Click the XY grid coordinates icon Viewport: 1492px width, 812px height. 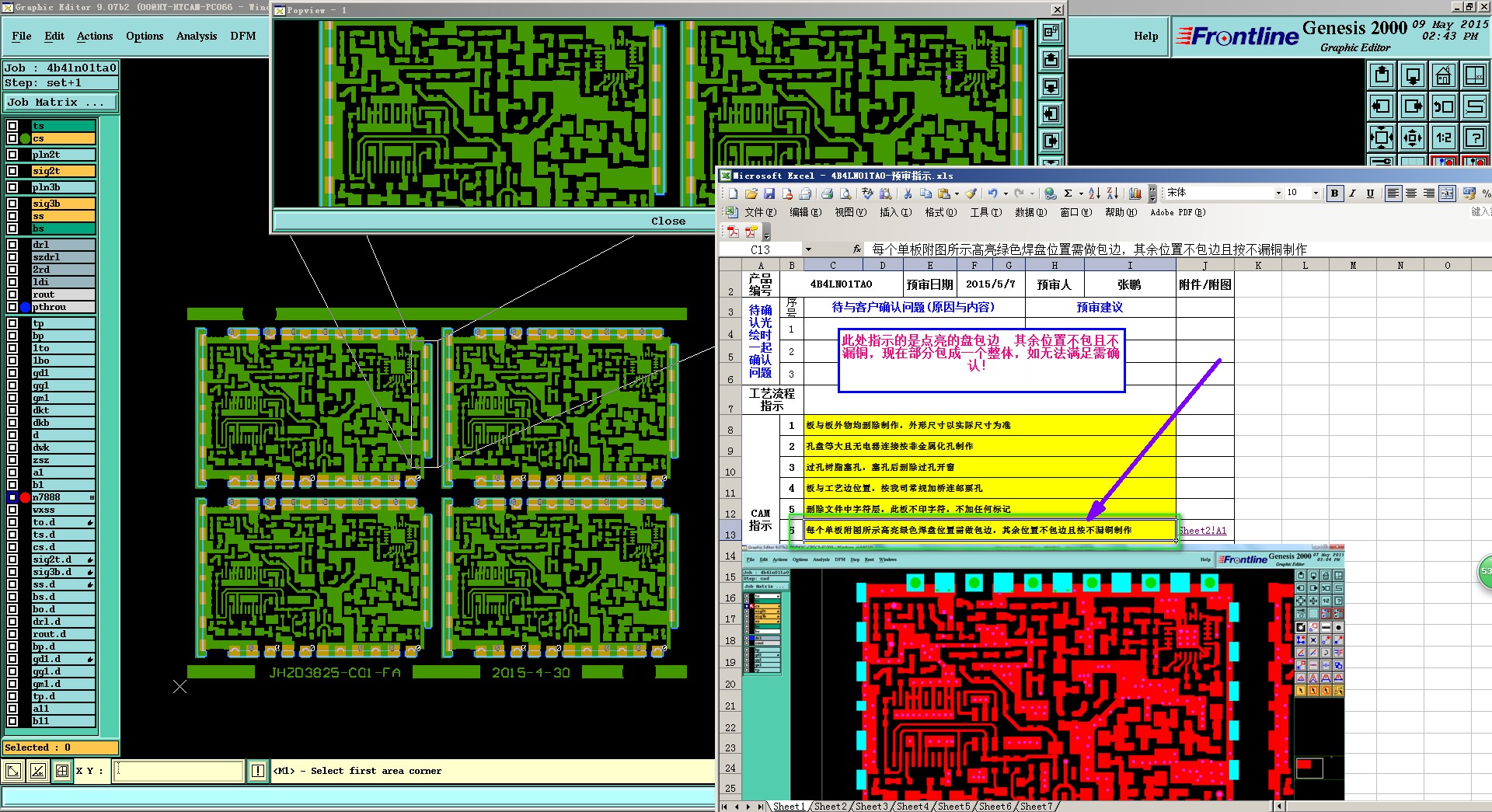click(x=1475, y=75)
